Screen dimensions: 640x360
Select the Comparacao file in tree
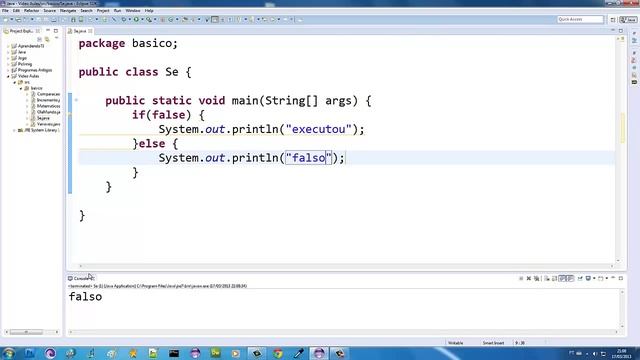pos(48,94)
